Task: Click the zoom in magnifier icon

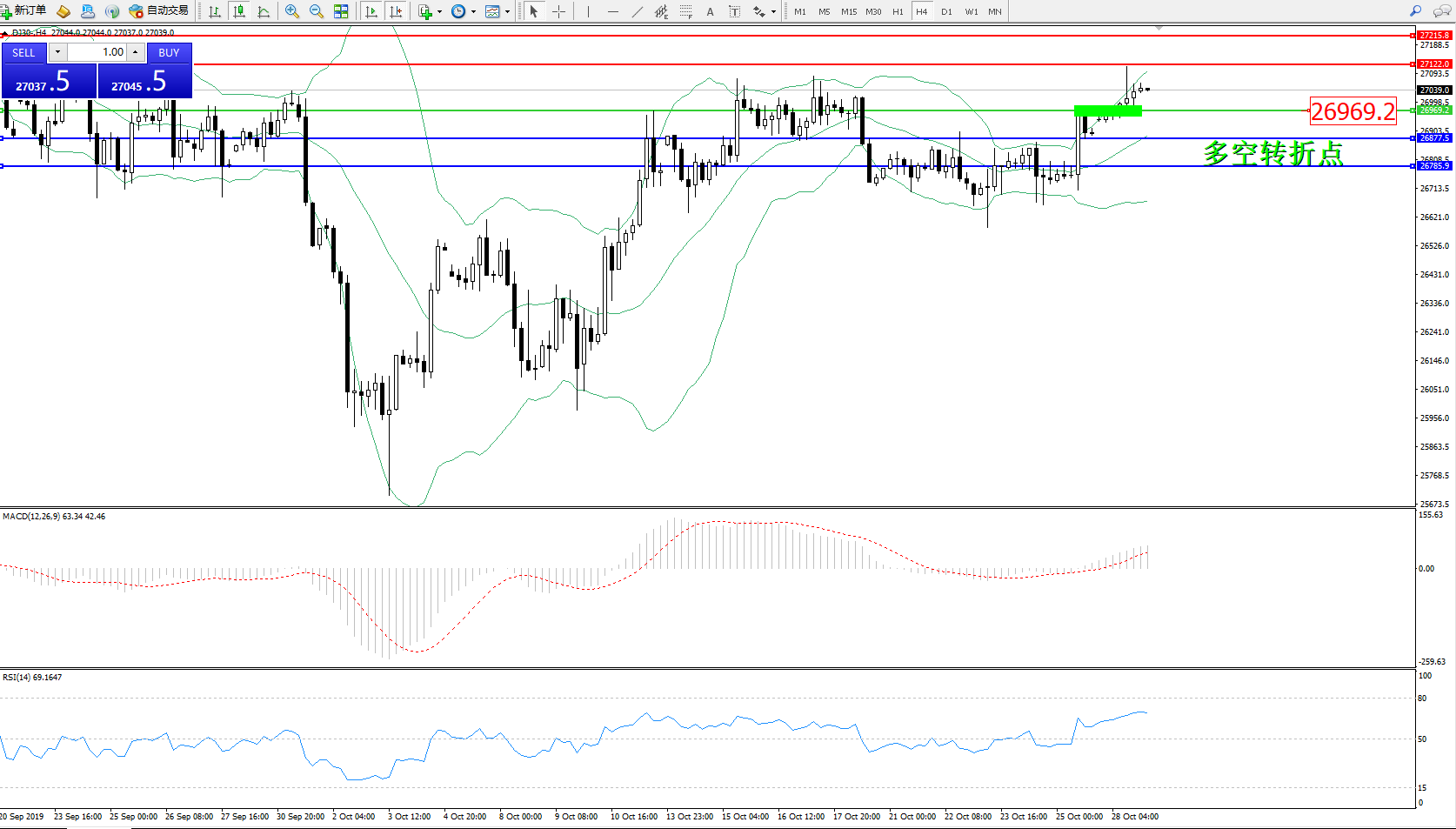Action: click(292, 11)
